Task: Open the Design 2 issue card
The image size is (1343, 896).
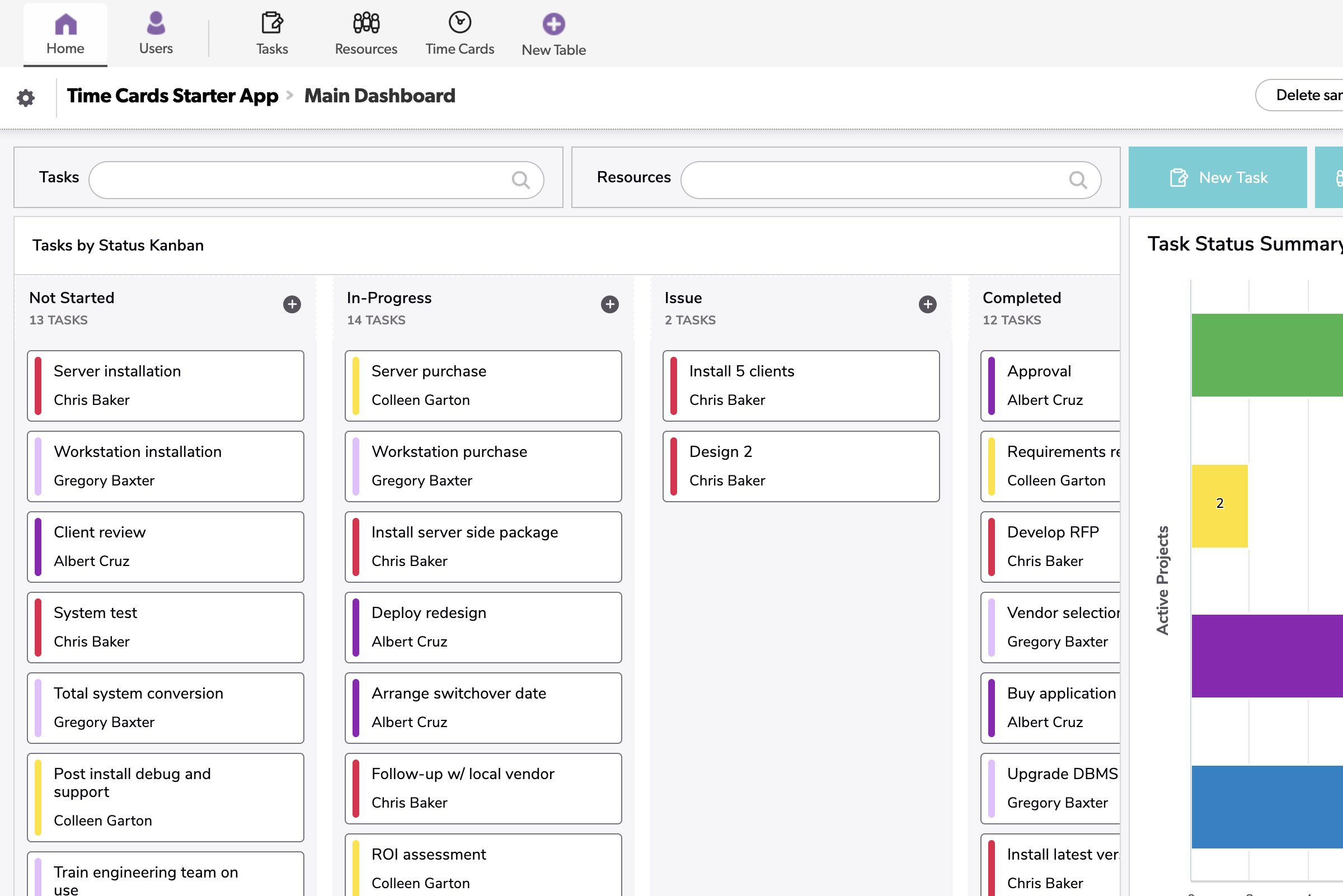Action: click(800, 466)
